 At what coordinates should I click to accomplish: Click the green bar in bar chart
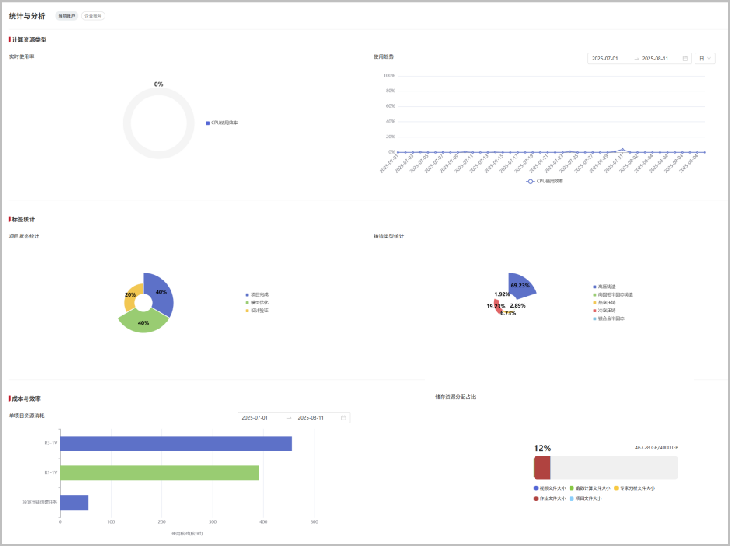pos(159,472)
